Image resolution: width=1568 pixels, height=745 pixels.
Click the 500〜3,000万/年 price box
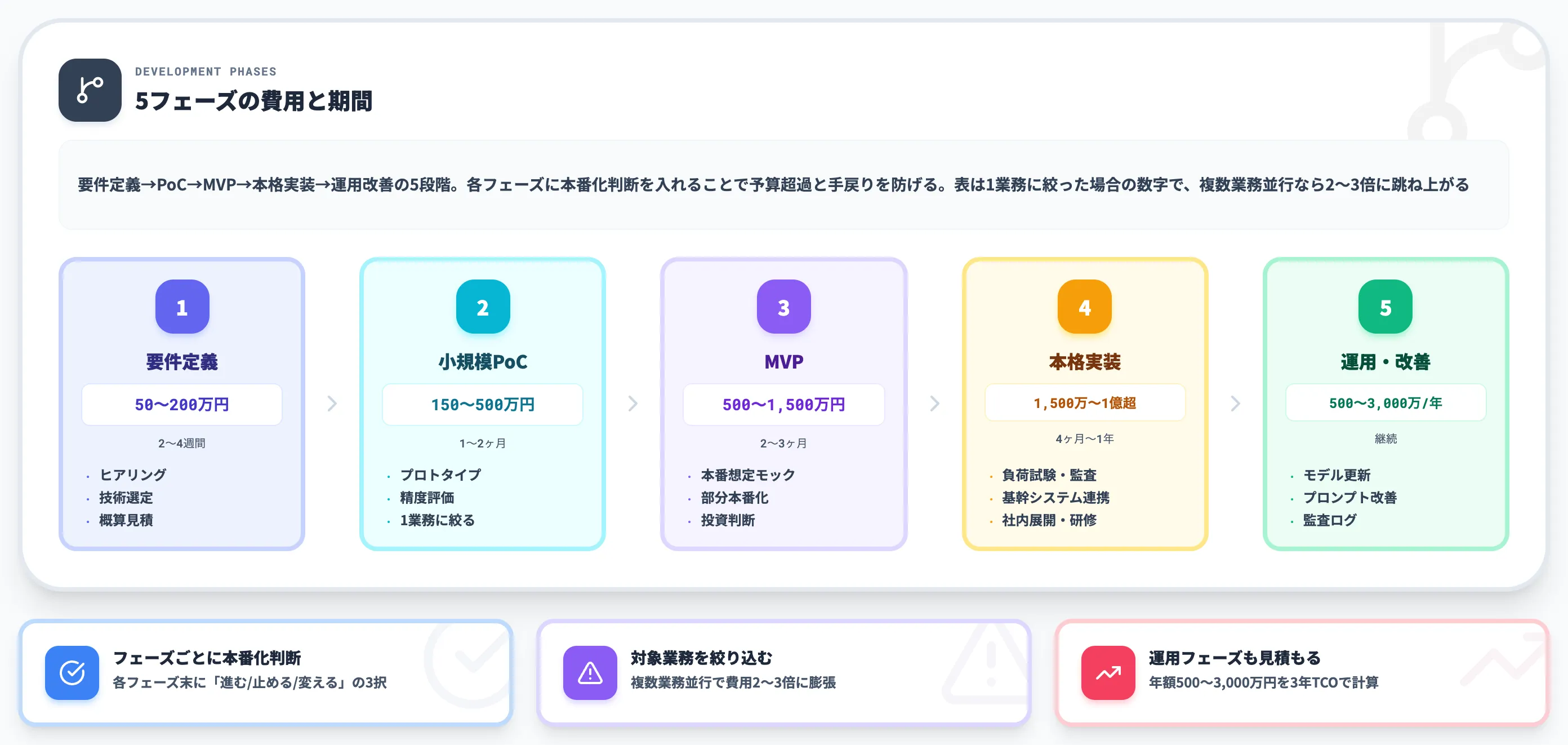click(1386, 403)
